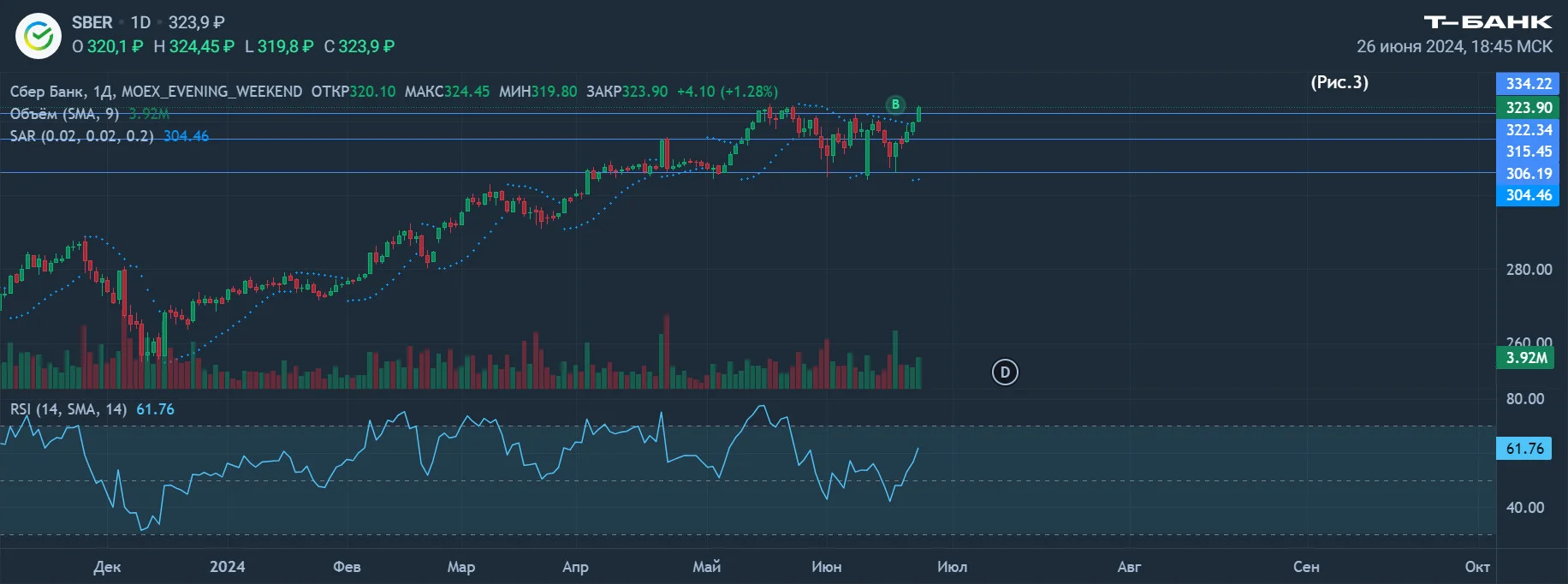1568x584 pixels.
Task: Click the 280.00 price axis mark
Action: [x=1529, y=269]
